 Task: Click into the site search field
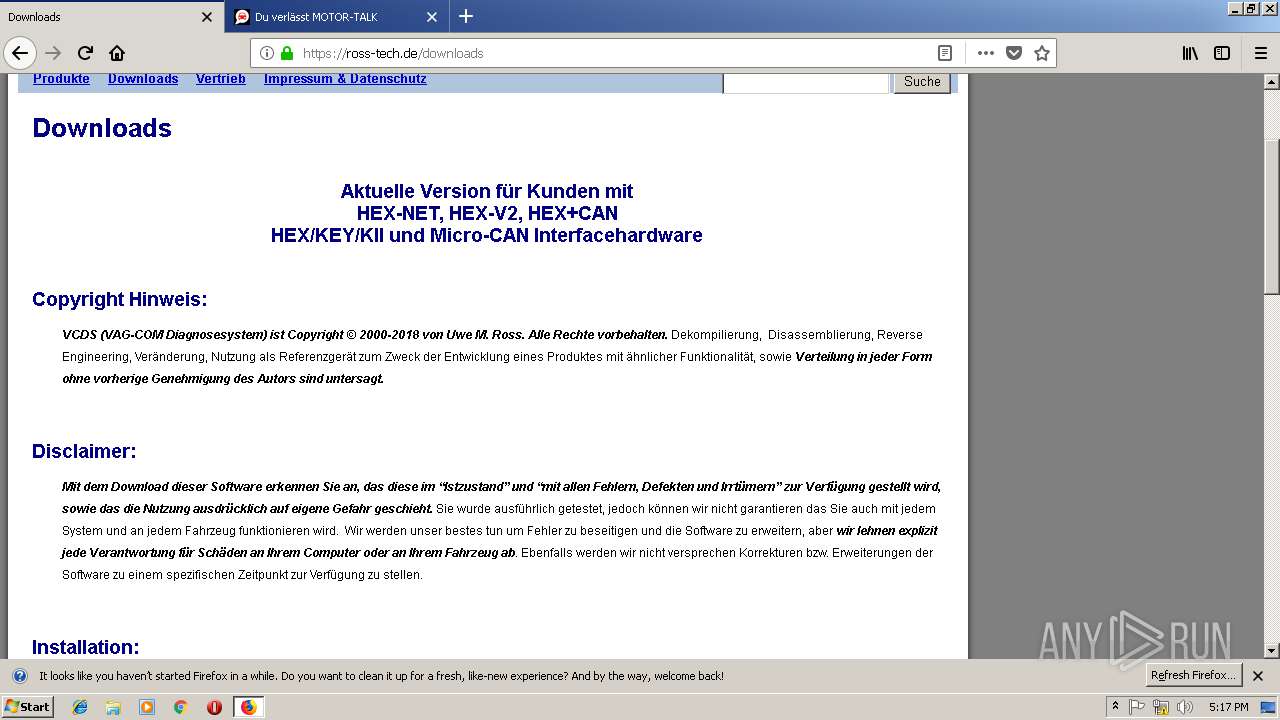tap(806, 82)
